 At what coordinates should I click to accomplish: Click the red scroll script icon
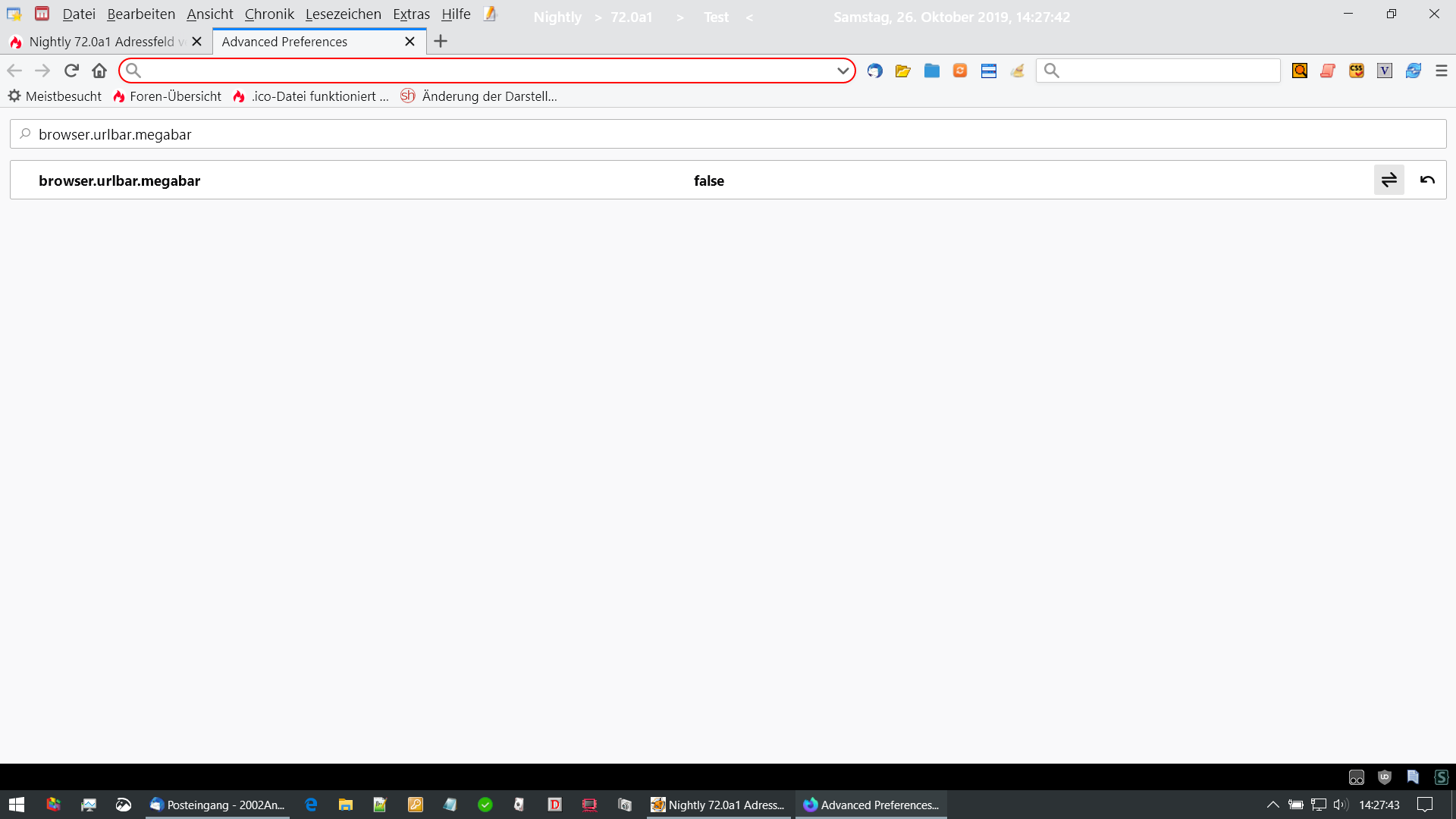1328,71
